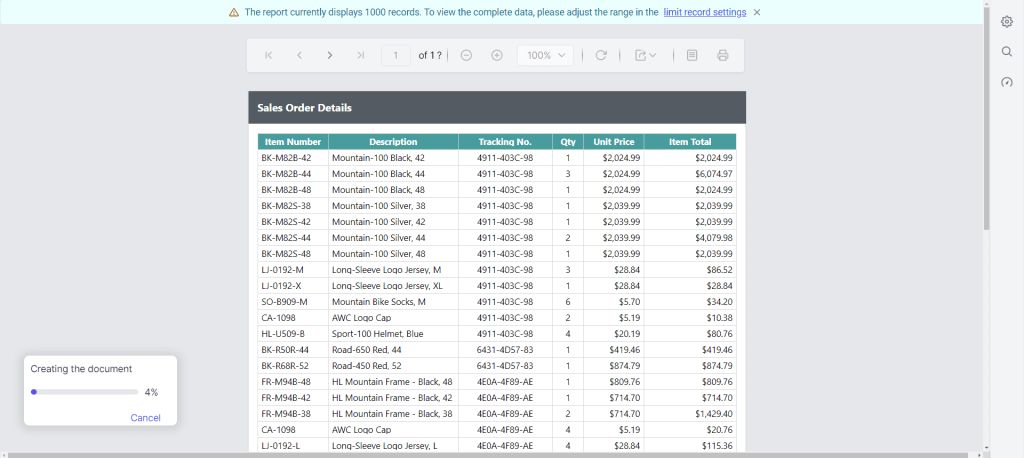The image size is (1024, 458).
Task: Click the warning triangle icon in banner
Action: 234,12
